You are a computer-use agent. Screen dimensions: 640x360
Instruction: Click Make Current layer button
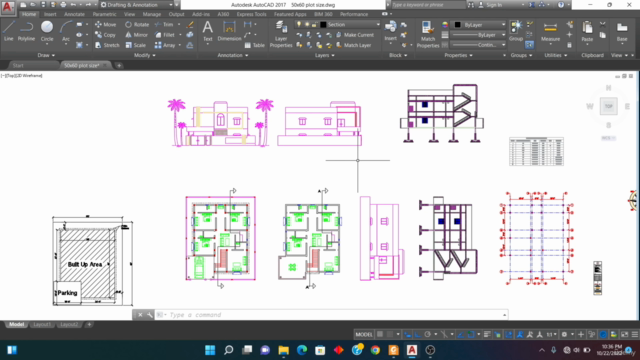(x=354, y=35)
